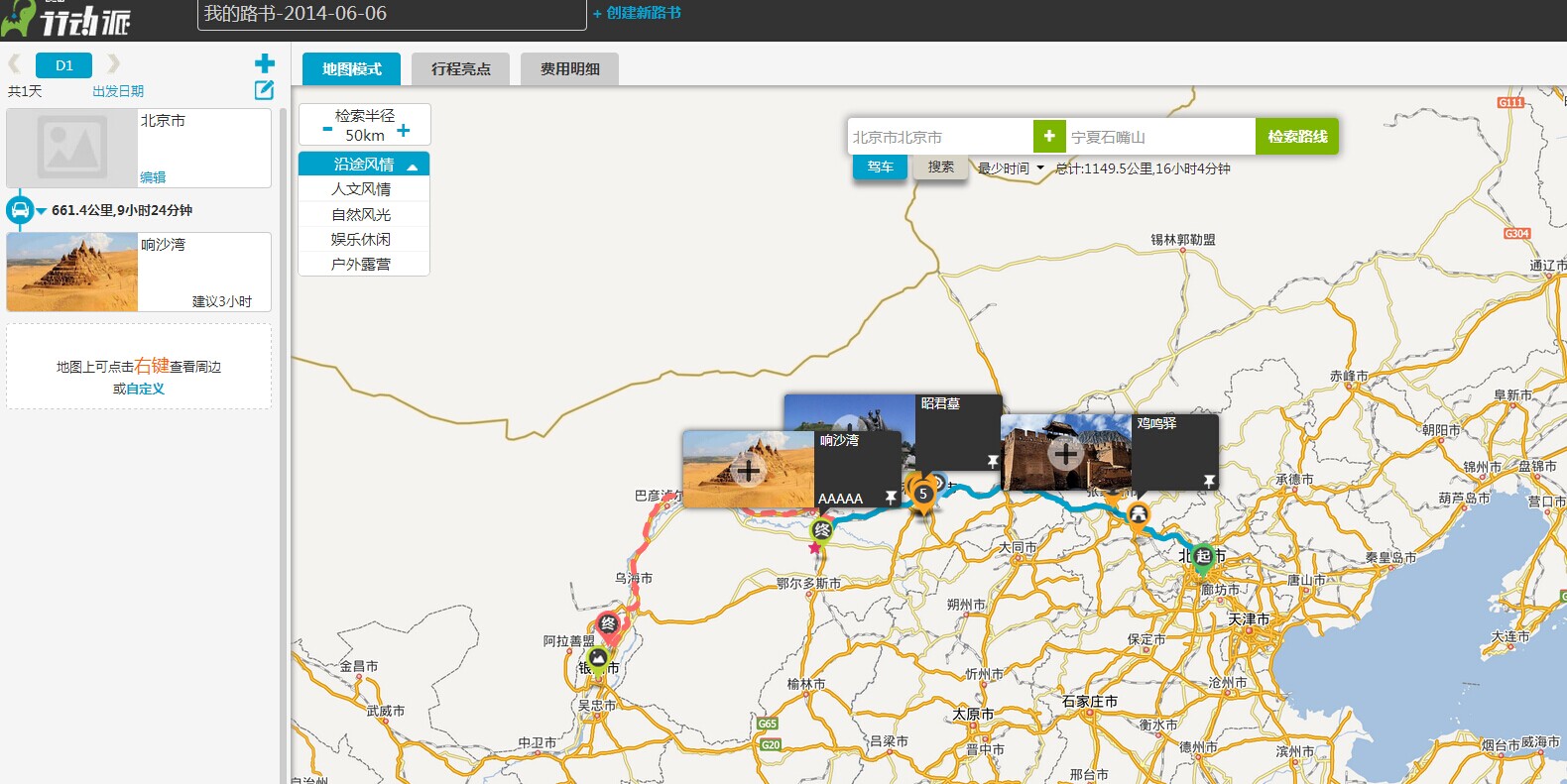Click the AAAAA rating on 响沙湾 popup
The width and height of the screenshot is (1567, 784).
coord(840,499)
